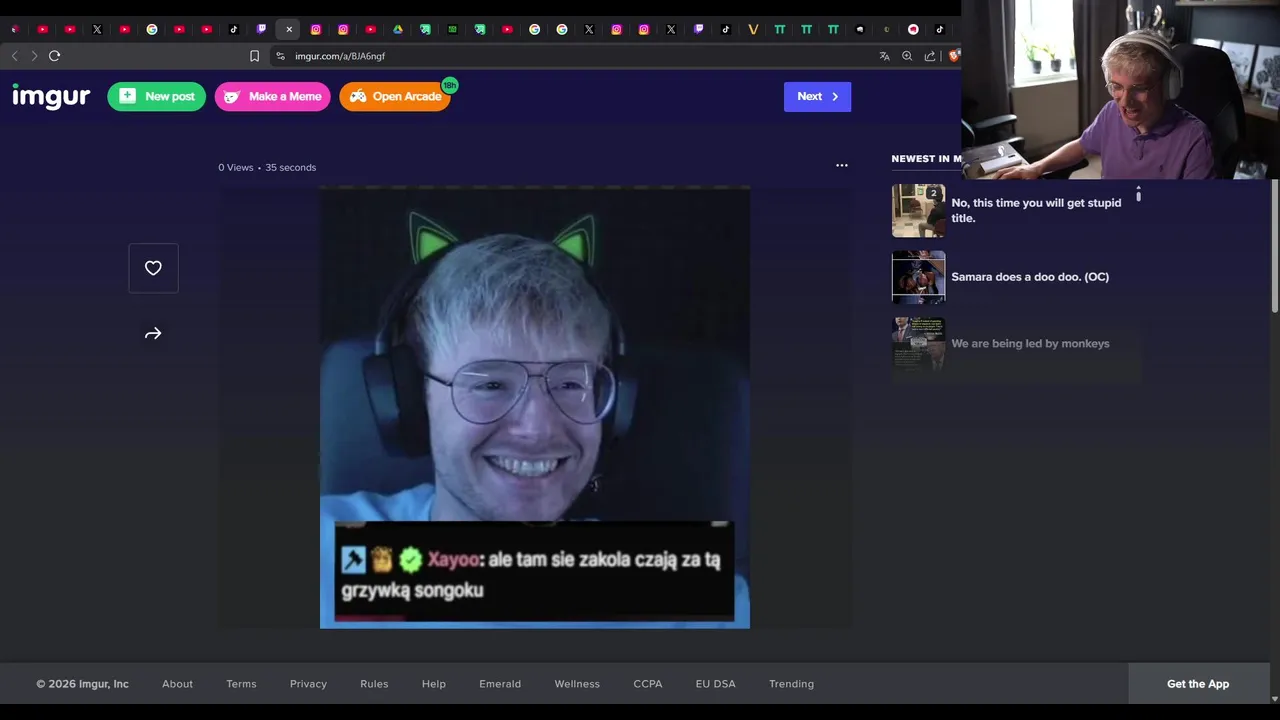Switch to the yellow V logo tab

pyautogui.click(x=753, y=29)
